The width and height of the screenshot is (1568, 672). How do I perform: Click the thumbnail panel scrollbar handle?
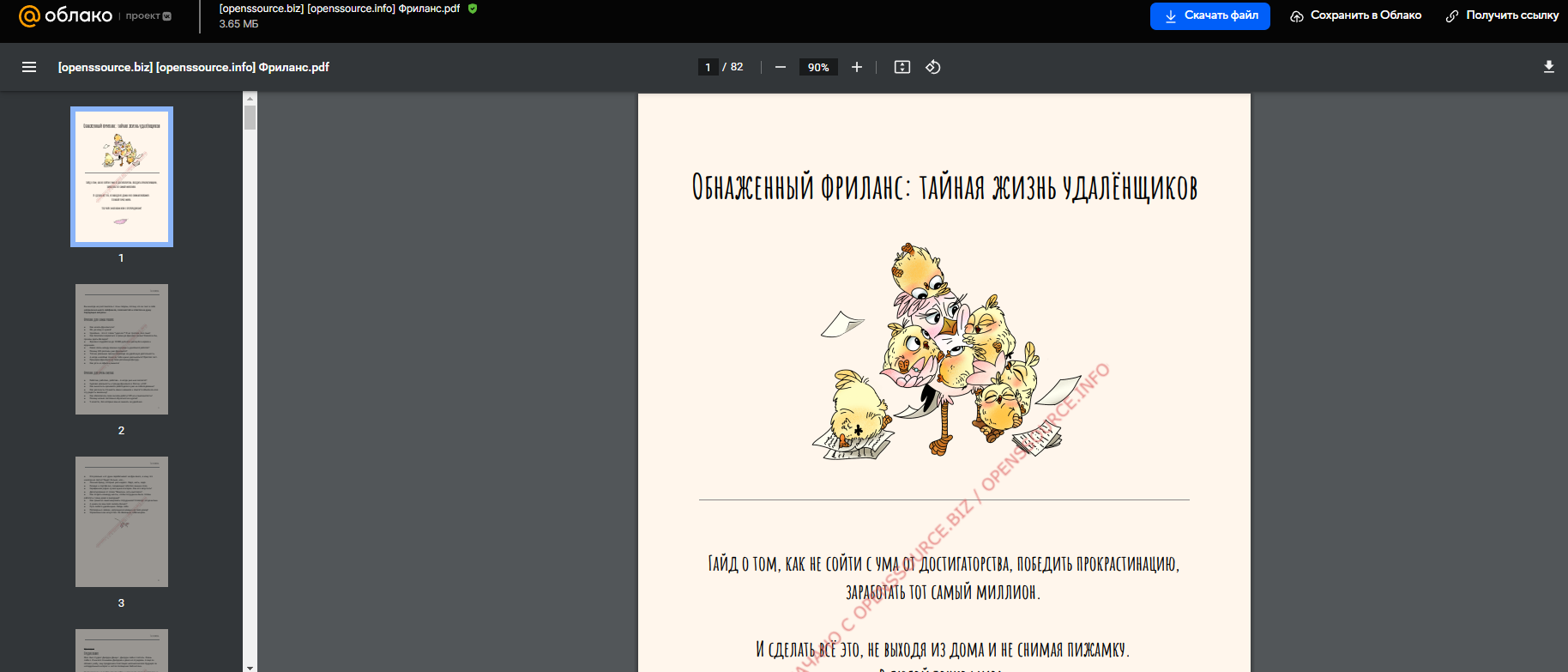[250, 118]
